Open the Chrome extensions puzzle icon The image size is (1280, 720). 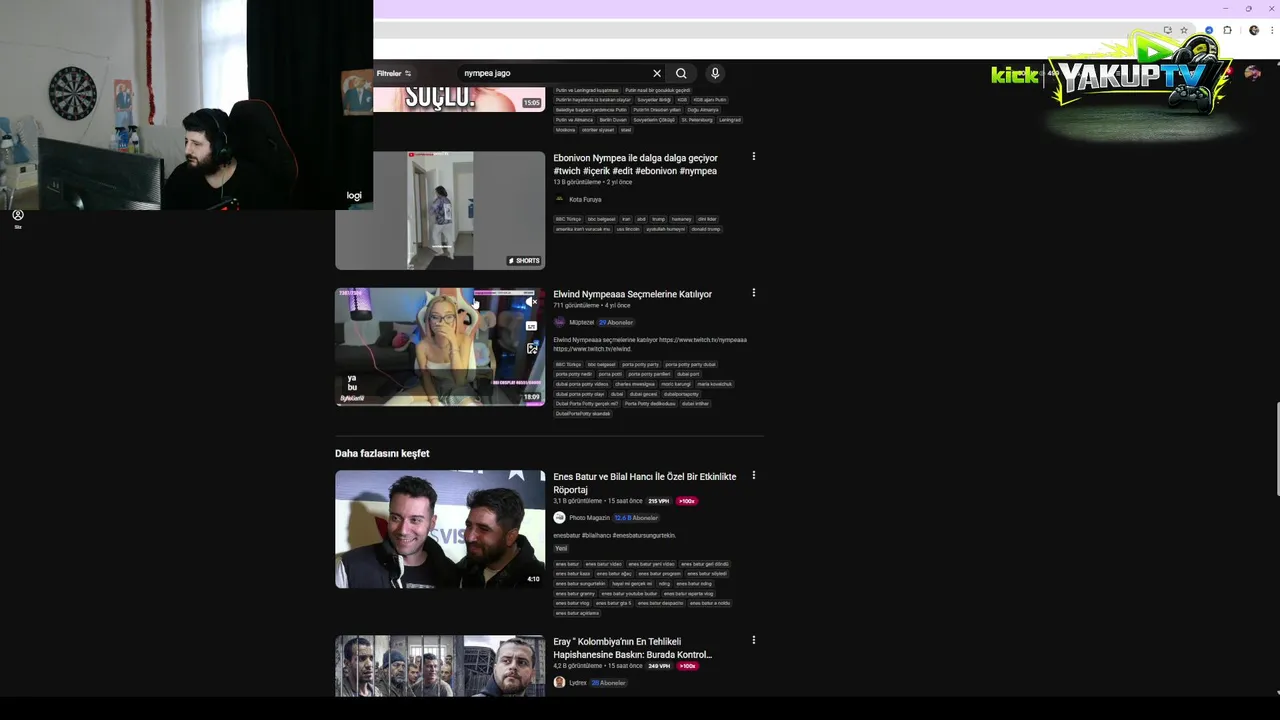click(x=1227, y=30)
